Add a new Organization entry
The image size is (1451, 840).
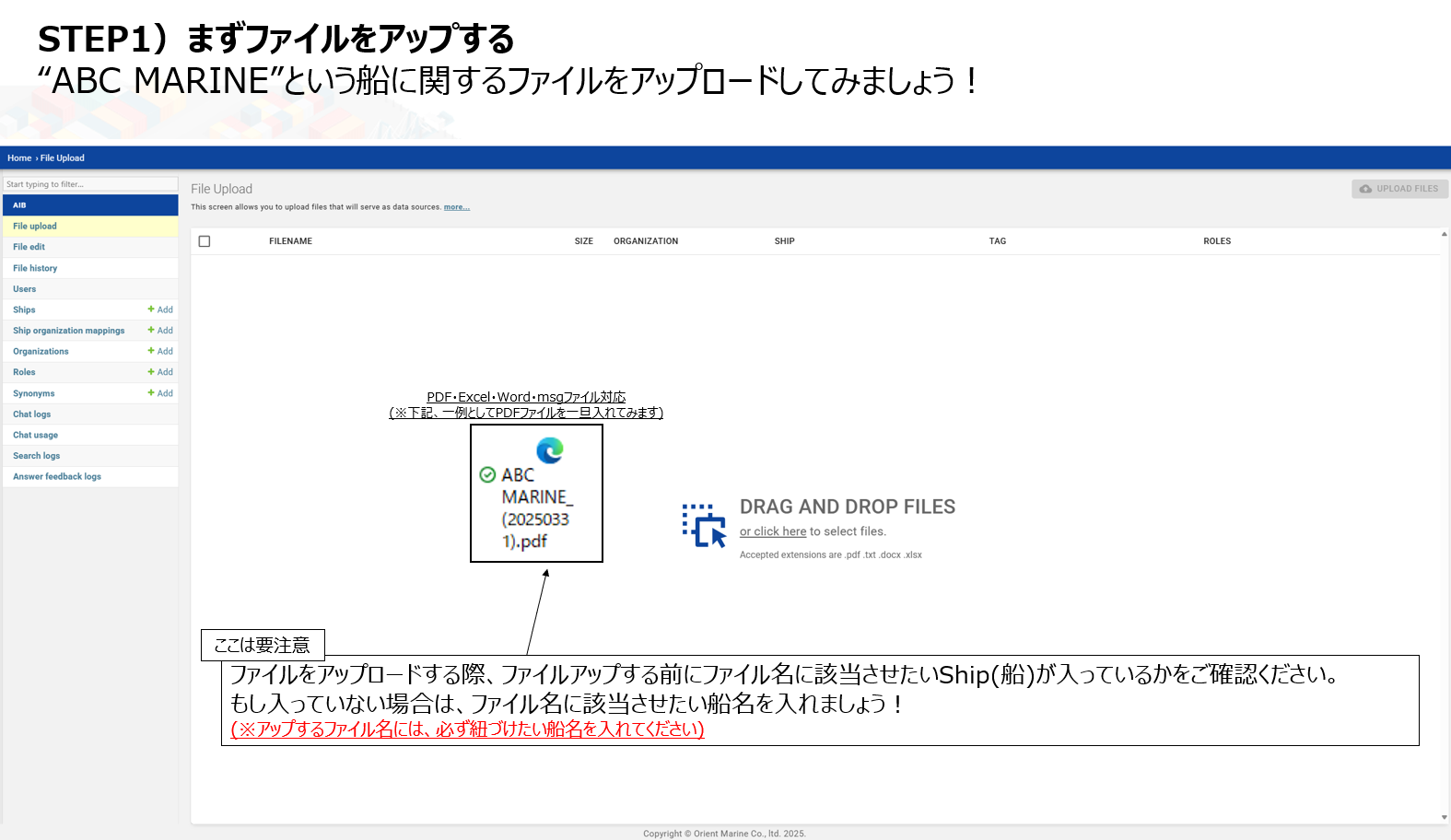tap(160, 352)
